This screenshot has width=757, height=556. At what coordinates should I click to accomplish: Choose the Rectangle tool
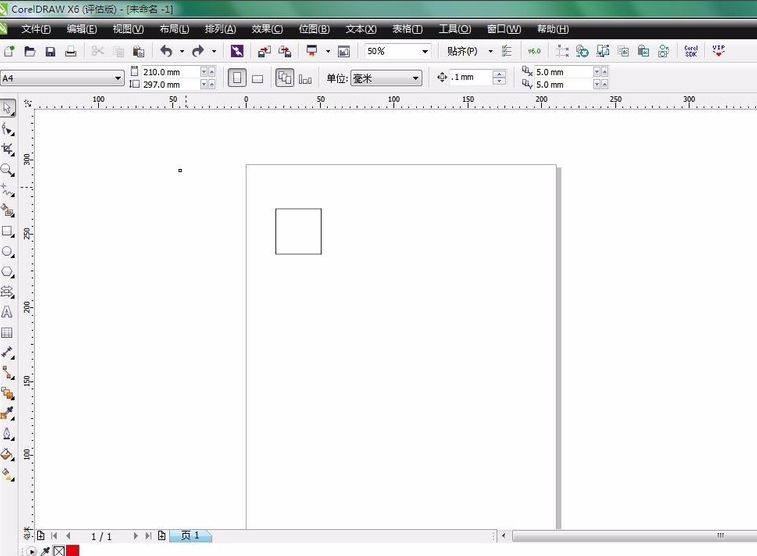click(x=7, y=231)
